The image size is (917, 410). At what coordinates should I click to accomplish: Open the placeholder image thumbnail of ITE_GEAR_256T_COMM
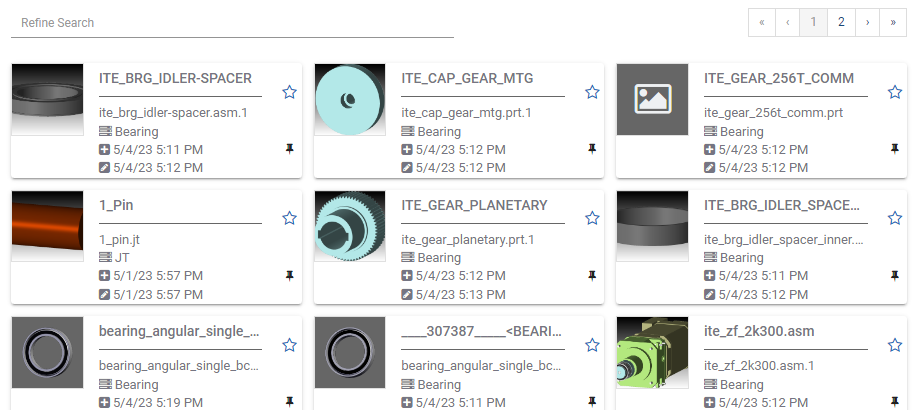pyautogui.click(x=652, y=100)
